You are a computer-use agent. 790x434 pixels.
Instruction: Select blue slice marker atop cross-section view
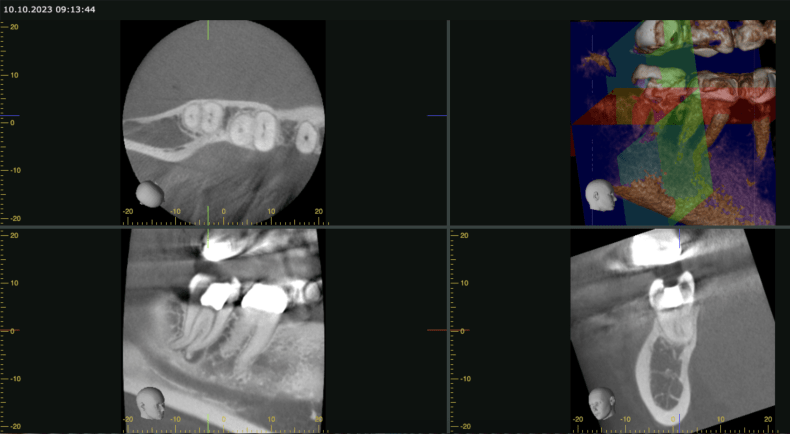pyautogui.click(x=679, y=238)
